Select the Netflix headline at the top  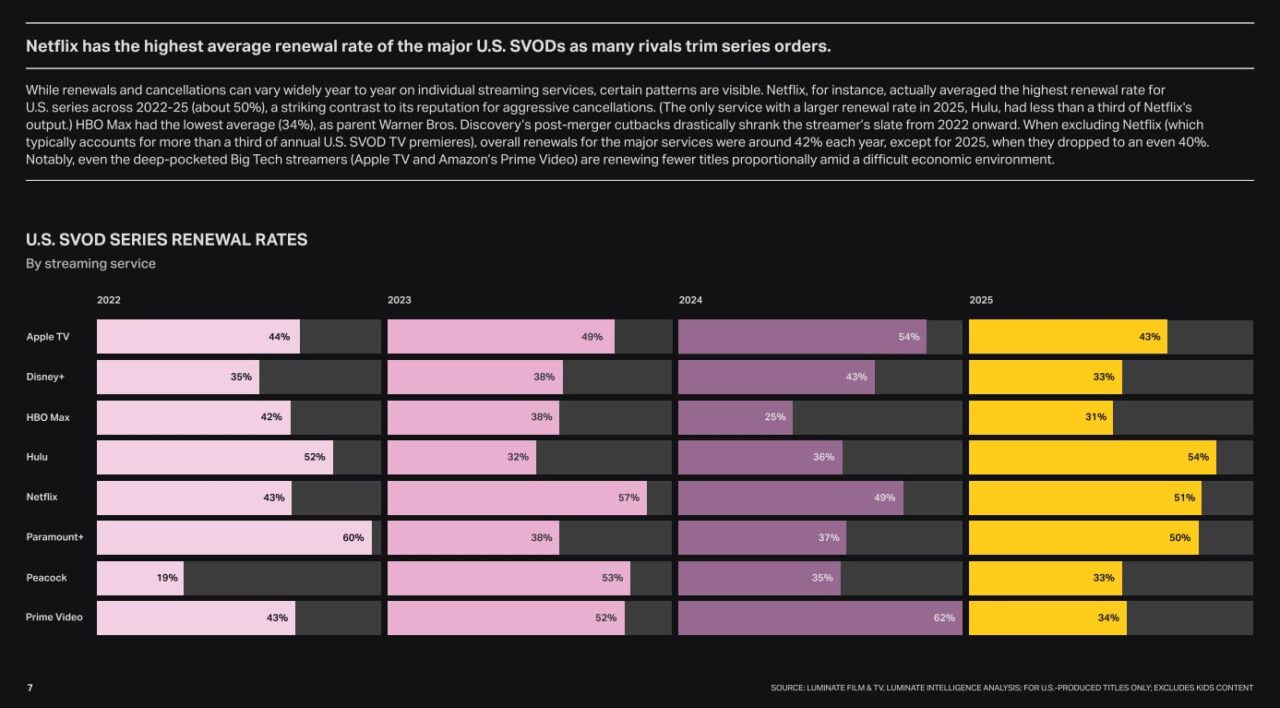(428, 46)
